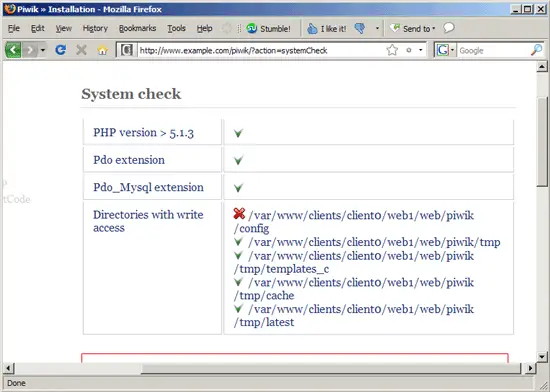Click the thumbs-up I like it! button
This screenshot has height=392, width=550.
327,28
